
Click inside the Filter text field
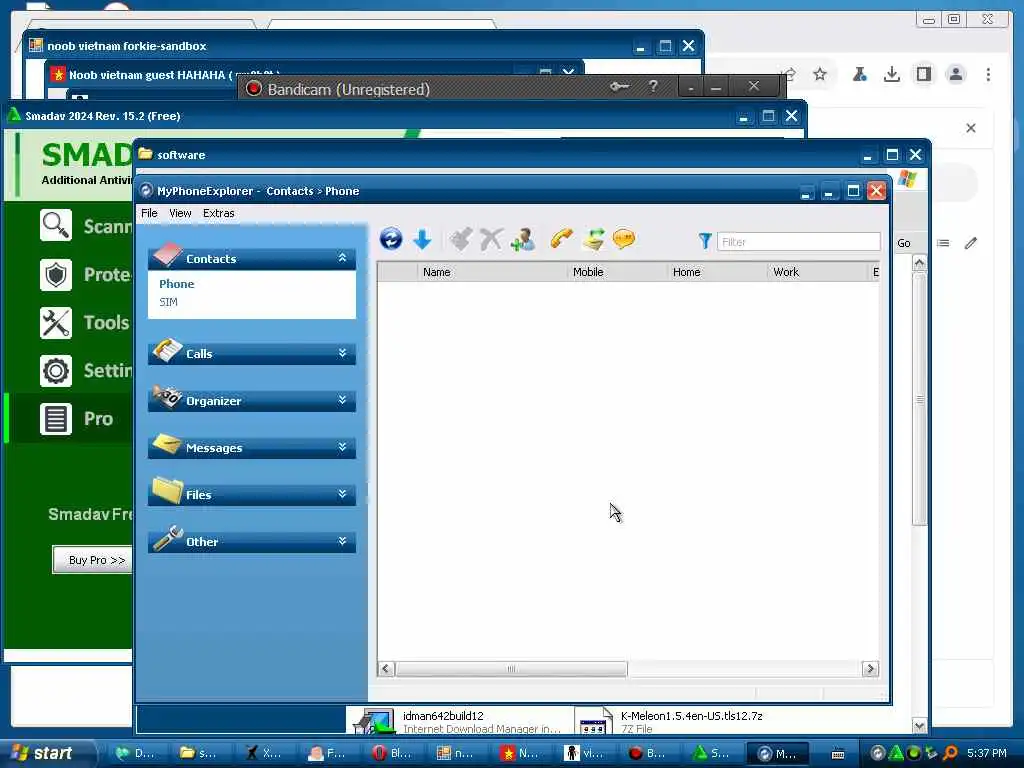pos(798,242)
